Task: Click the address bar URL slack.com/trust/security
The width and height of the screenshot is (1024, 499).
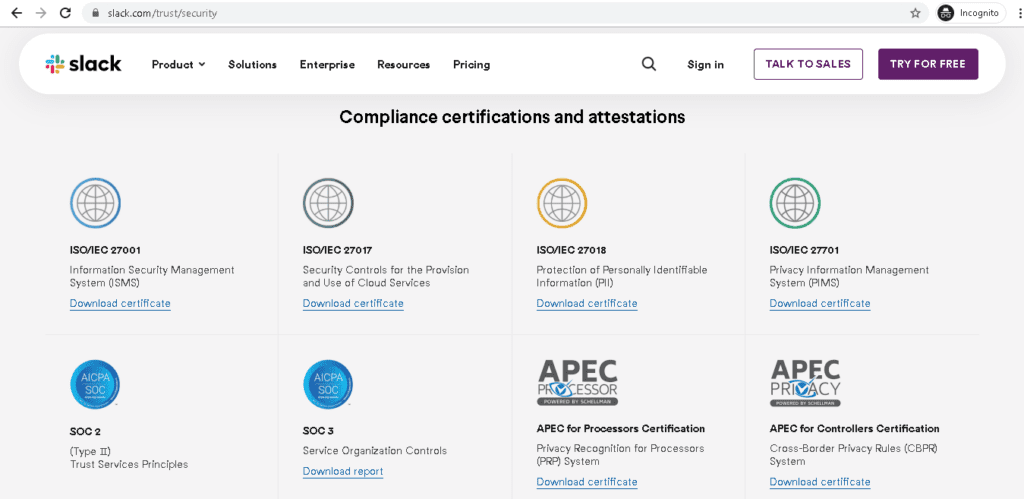Action: [x=162, y=13]
